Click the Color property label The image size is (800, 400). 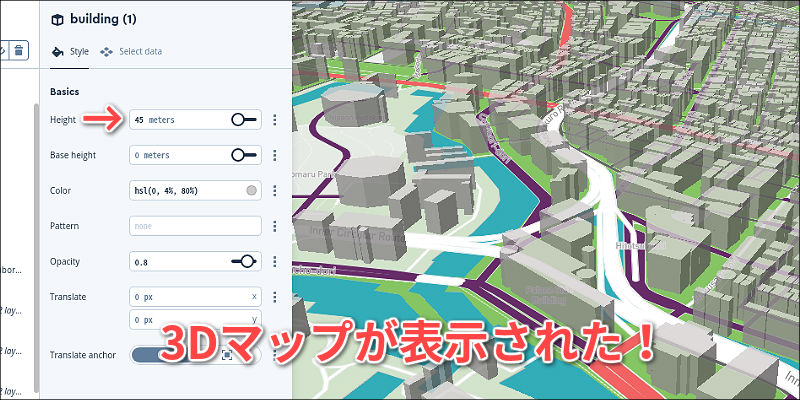60,191
